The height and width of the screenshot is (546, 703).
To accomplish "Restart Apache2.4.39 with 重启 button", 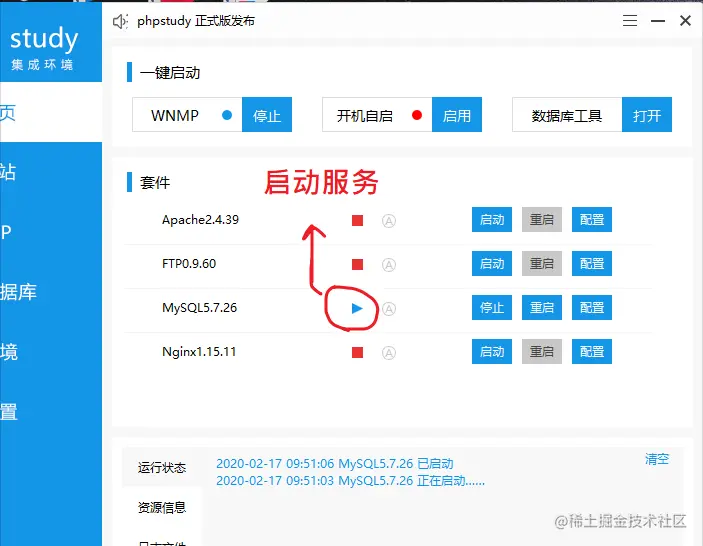I will click(x=542, y=220).
